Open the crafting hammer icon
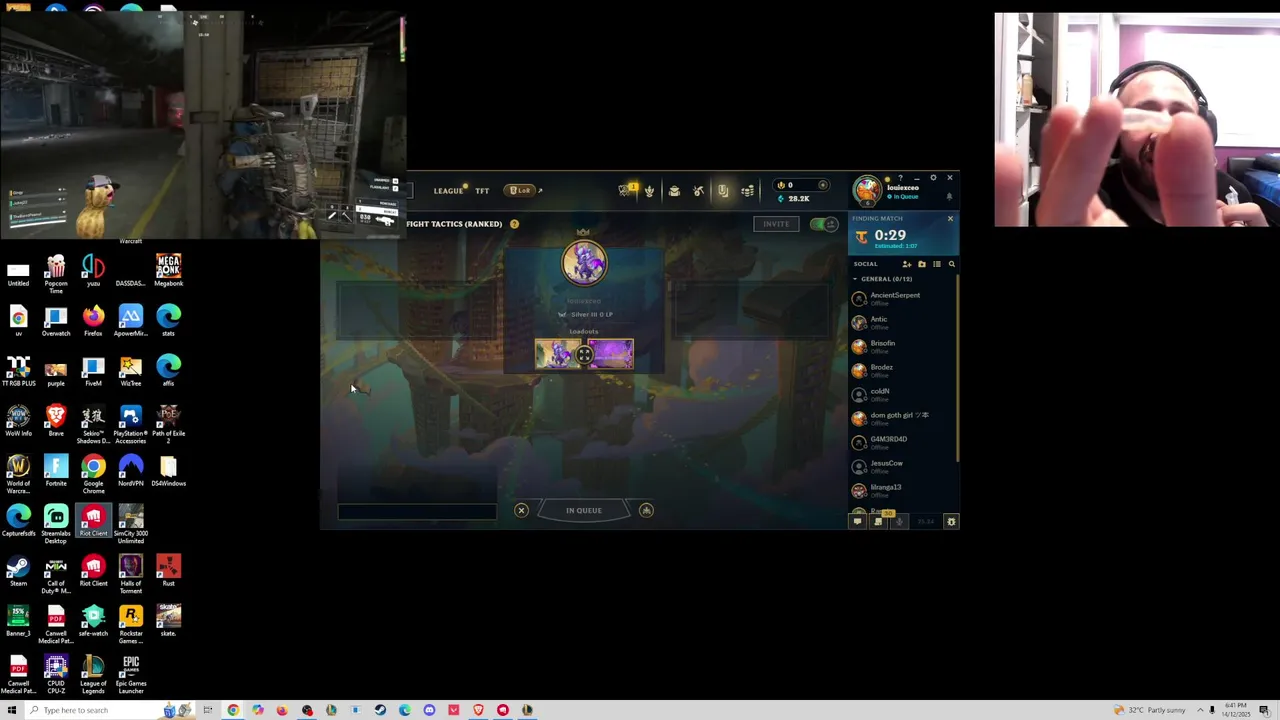Image resolution: width=1280 pixels, height=720 pixels. [698, 191]
